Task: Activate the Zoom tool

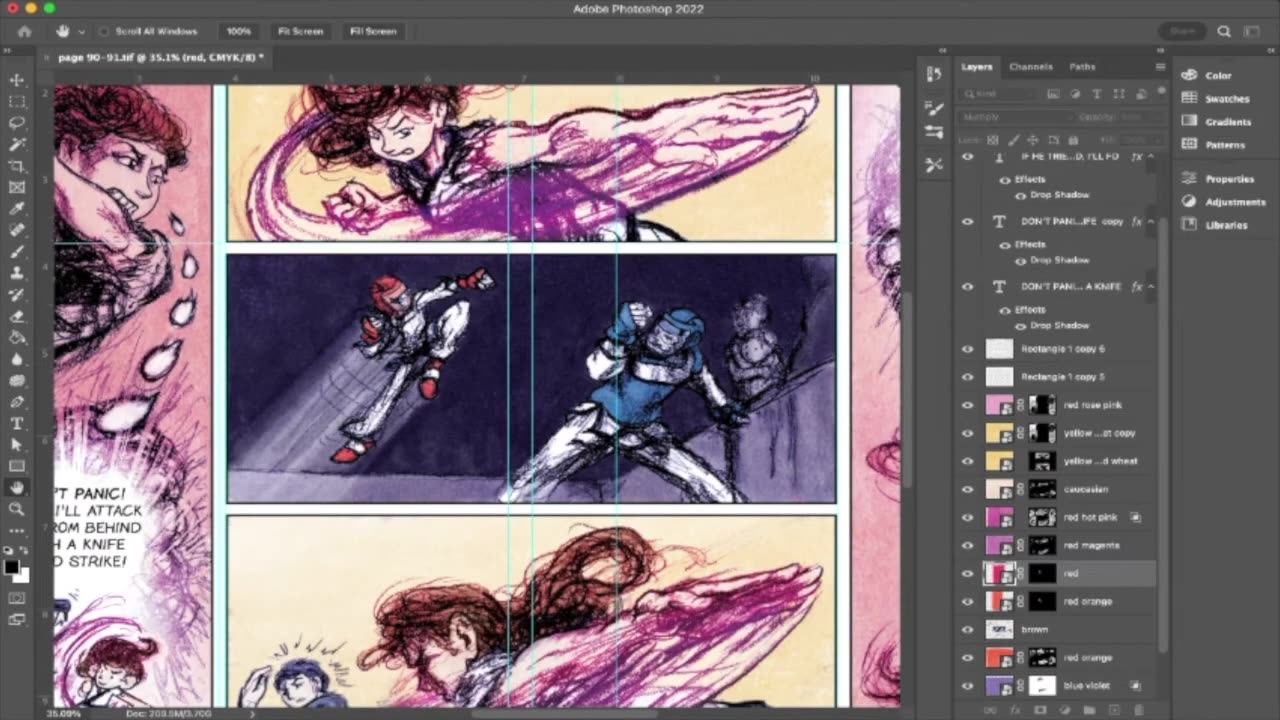Action: click(17, 509)
